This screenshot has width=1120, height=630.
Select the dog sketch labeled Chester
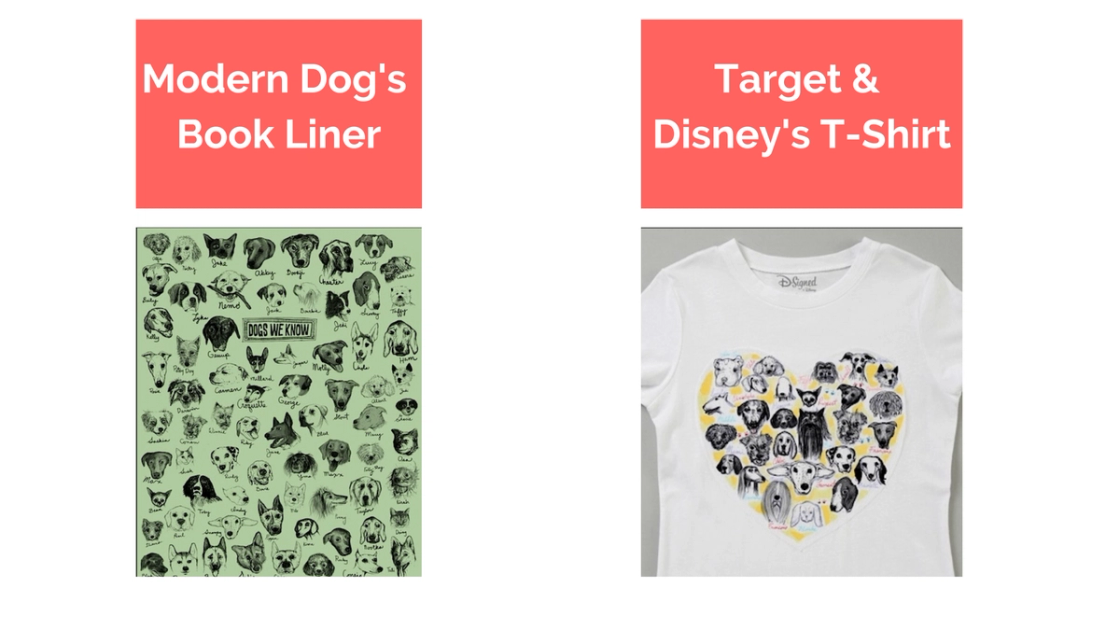336,260
